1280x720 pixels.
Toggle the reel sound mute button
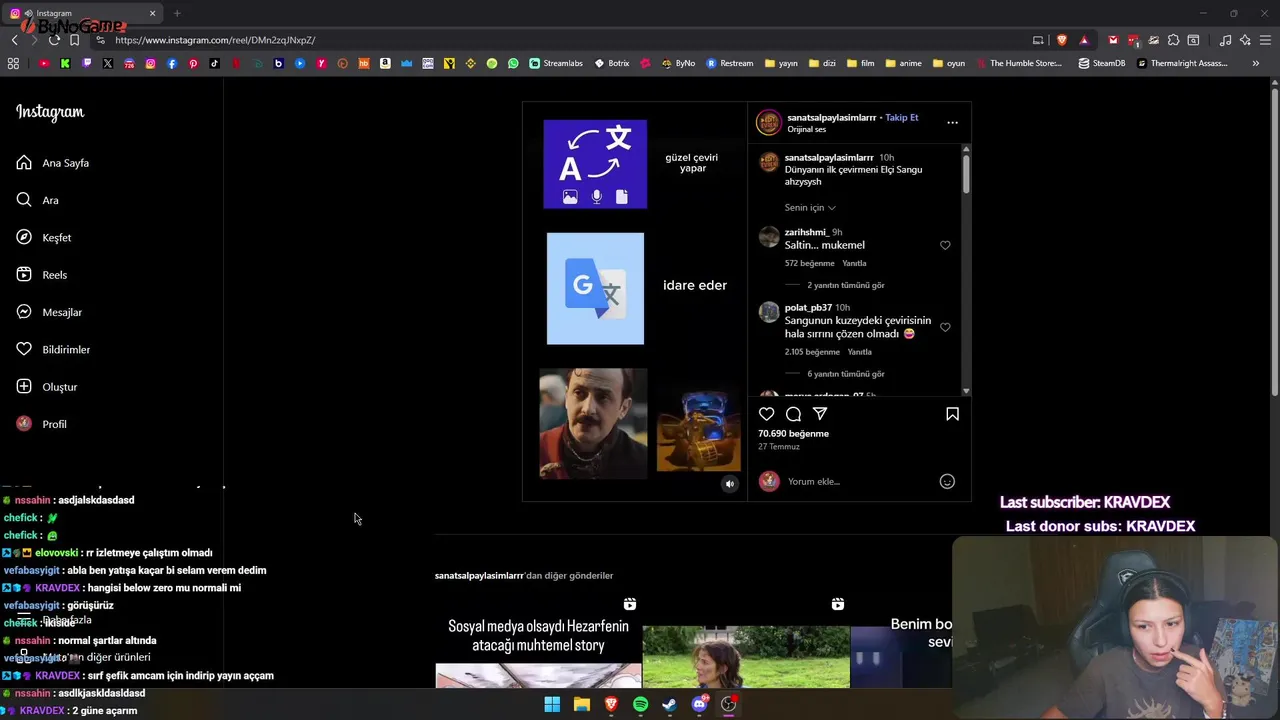pos(730,484)
